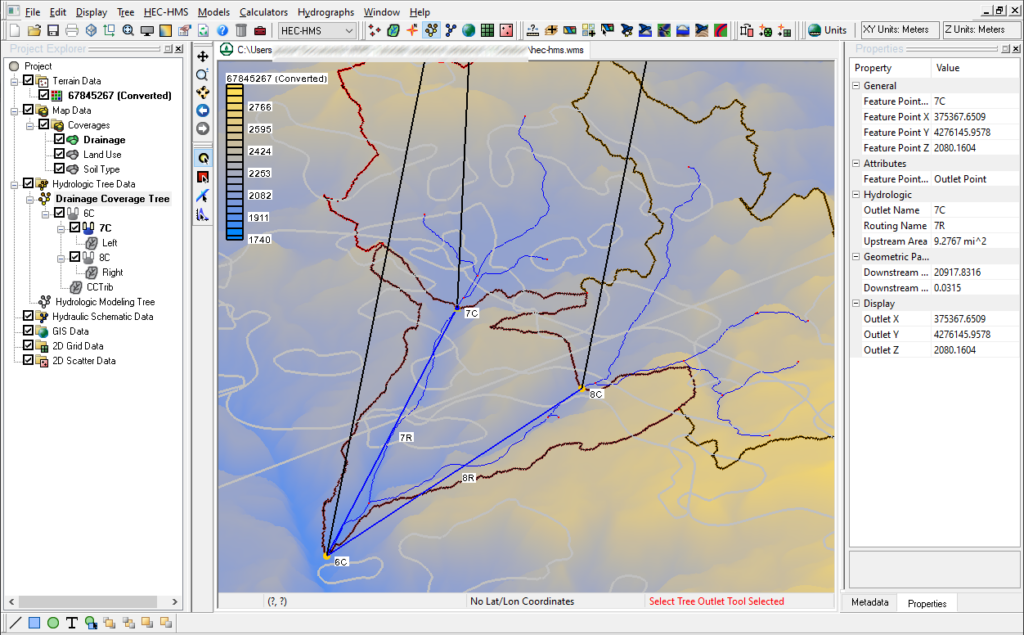
Task: Click the New project icon in toolbar
Action: point(15,30)
